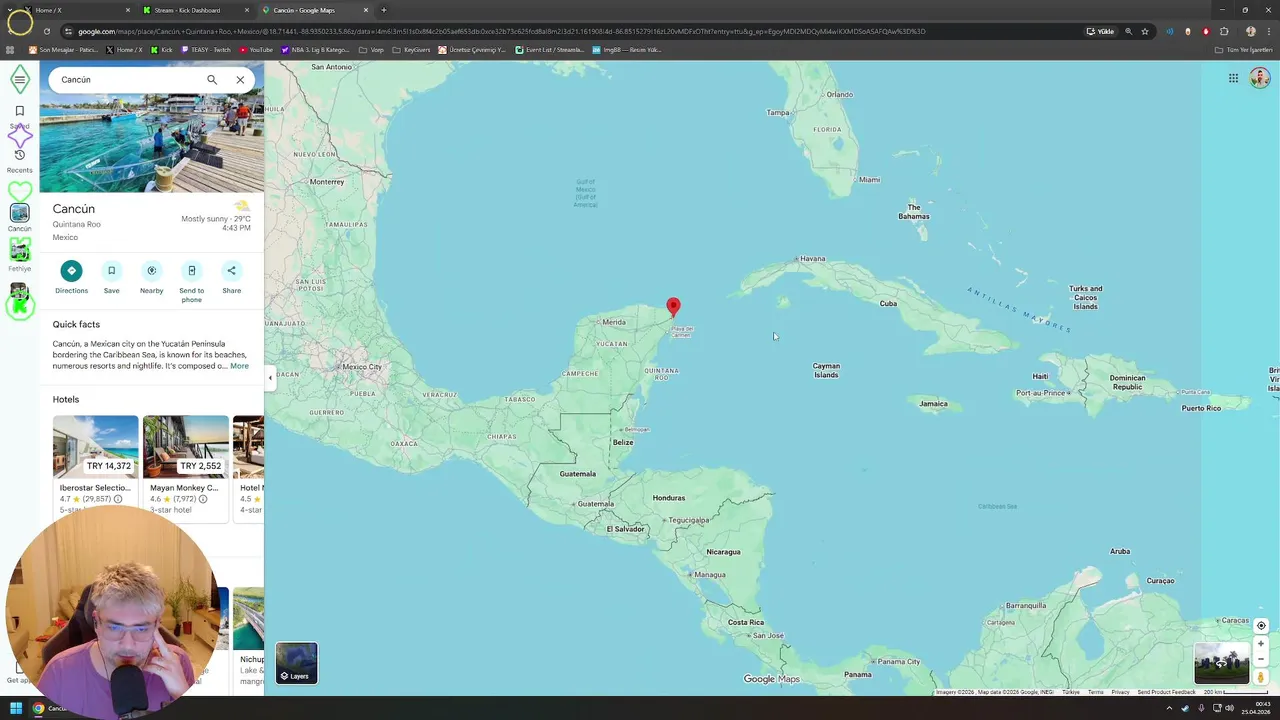Open the TEASY - Twitch bookmark
The image size is (1280, 720).
[x=206, y=49]
